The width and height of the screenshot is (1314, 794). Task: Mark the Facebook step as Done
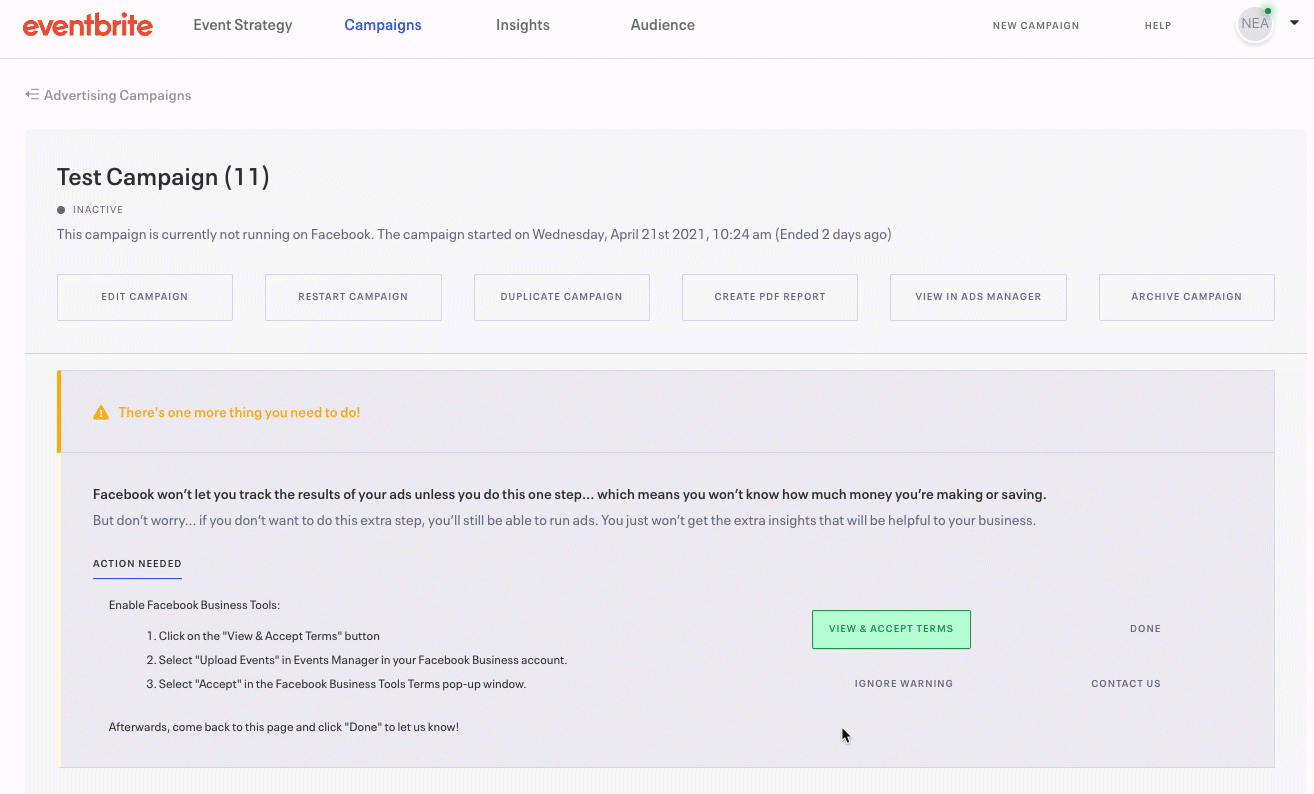[x=1146, y=629]
